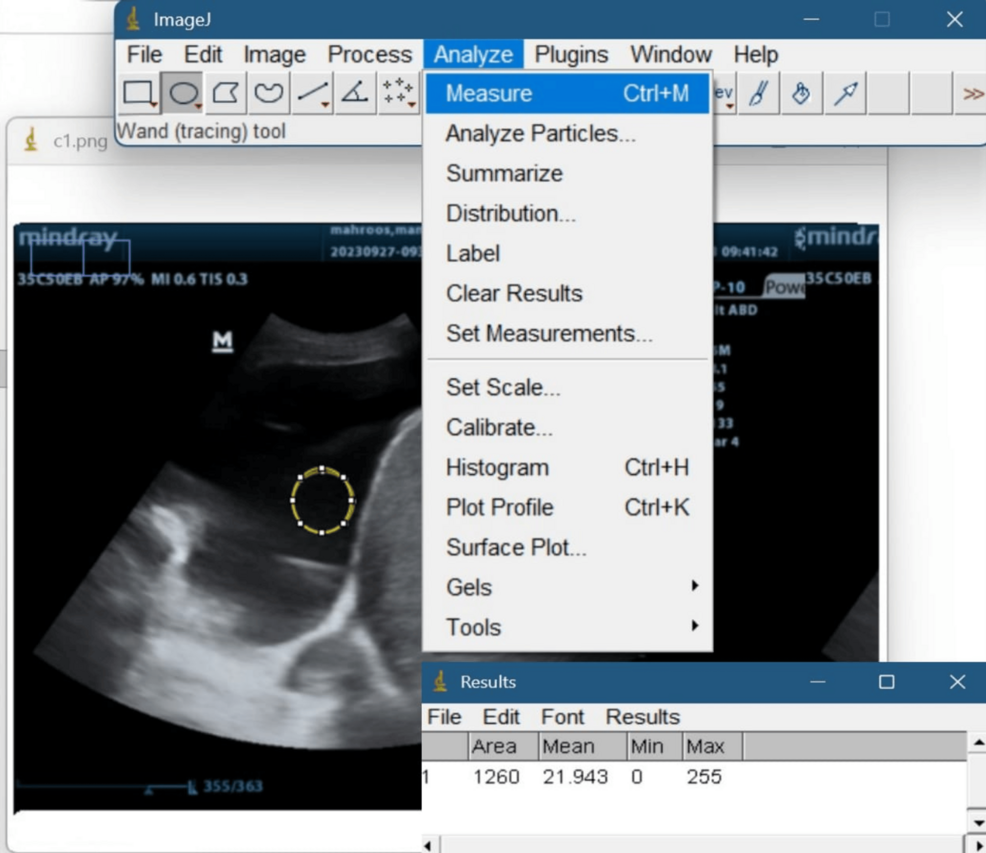Select the Color Picker eyedropper tool

pyautogui.click(x=845, y=94)
